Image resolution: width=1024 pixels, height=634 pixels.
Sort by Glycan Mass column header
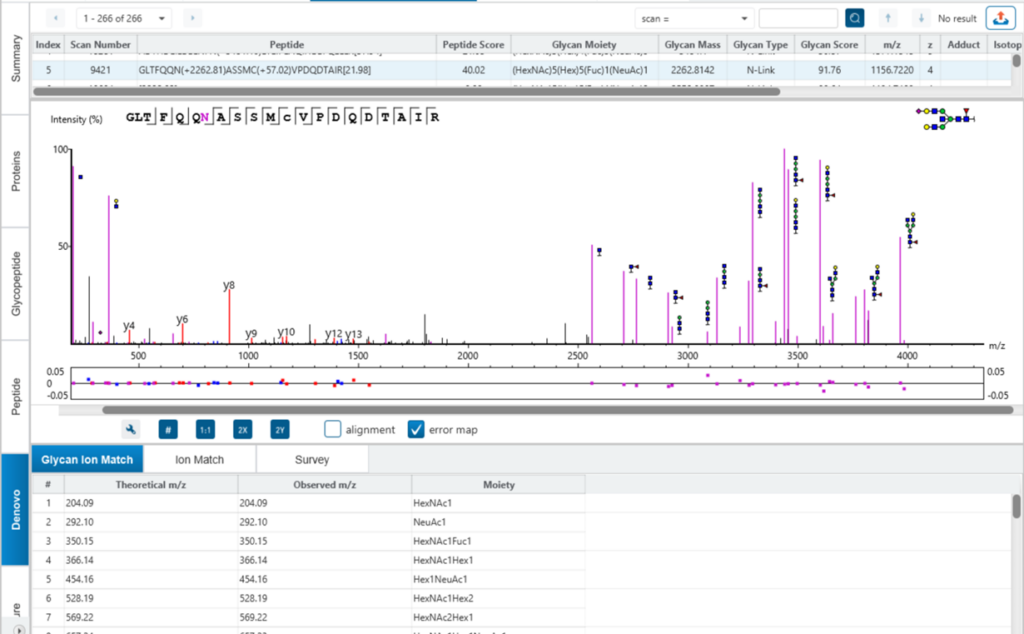(692, 44)
